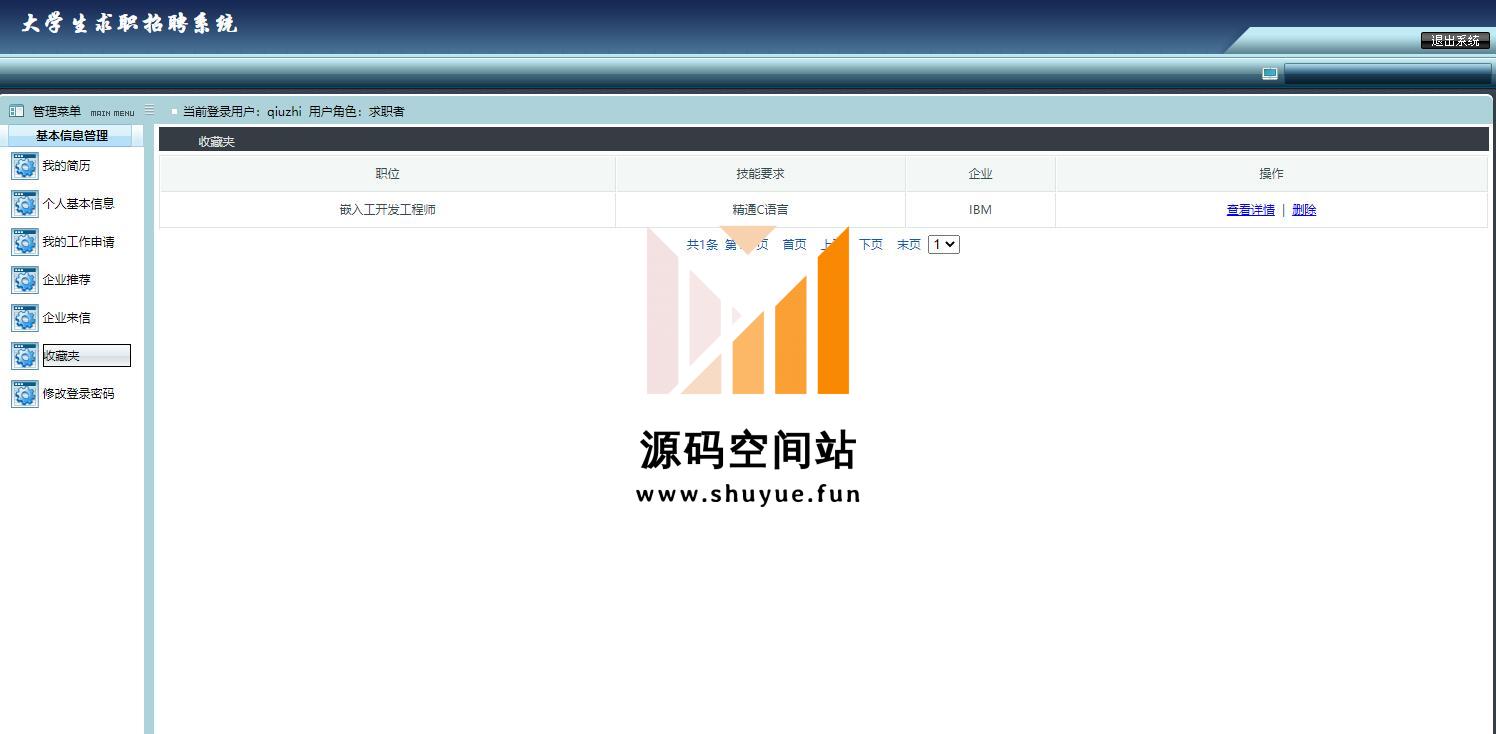
Task: Click the 嵌入工开发工程师 cell
Action: (387, 210)
